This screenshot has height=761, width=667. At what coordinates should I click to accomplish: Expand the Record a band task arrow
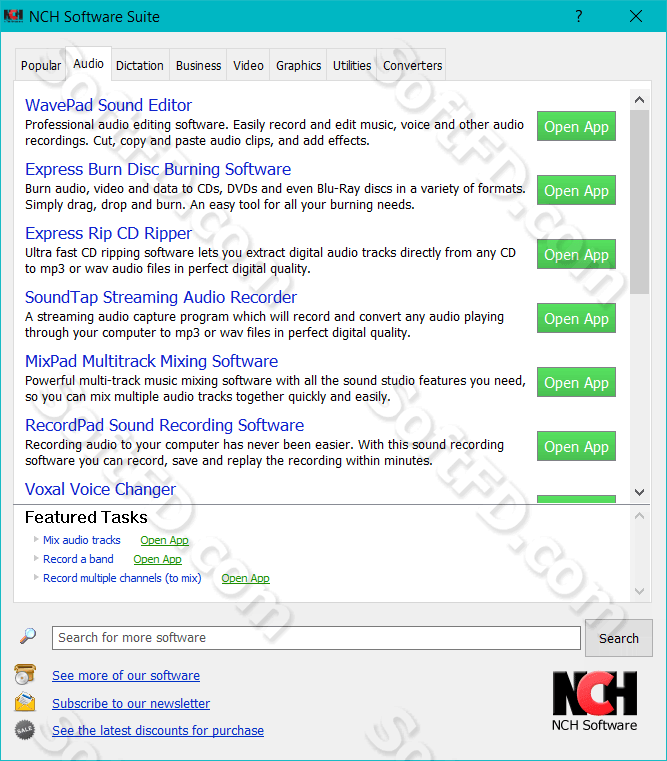click(36, 558)
